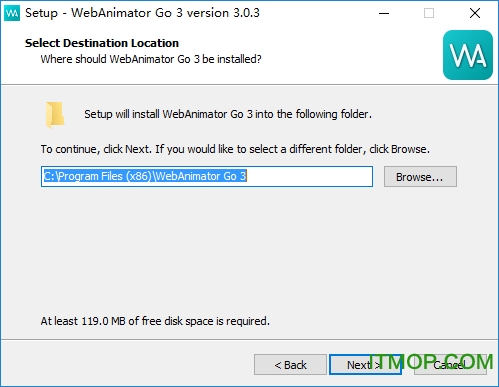Close the WebAnimator Setup dialog
The height and width of the screenshot is (387, 499).
pyautogui.click(x=475, y=13)
